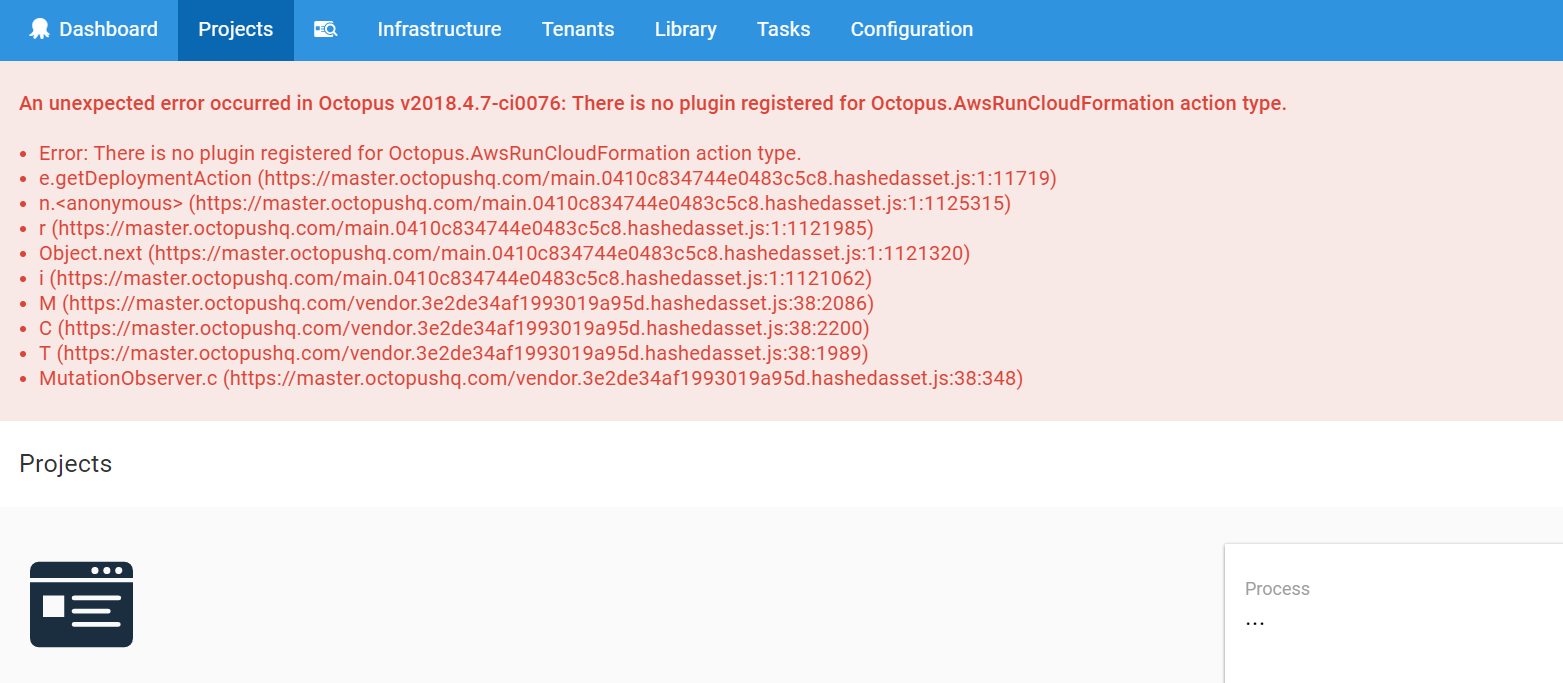Click the MutationObserver.c vendor script link

click(x=531, y=378)
